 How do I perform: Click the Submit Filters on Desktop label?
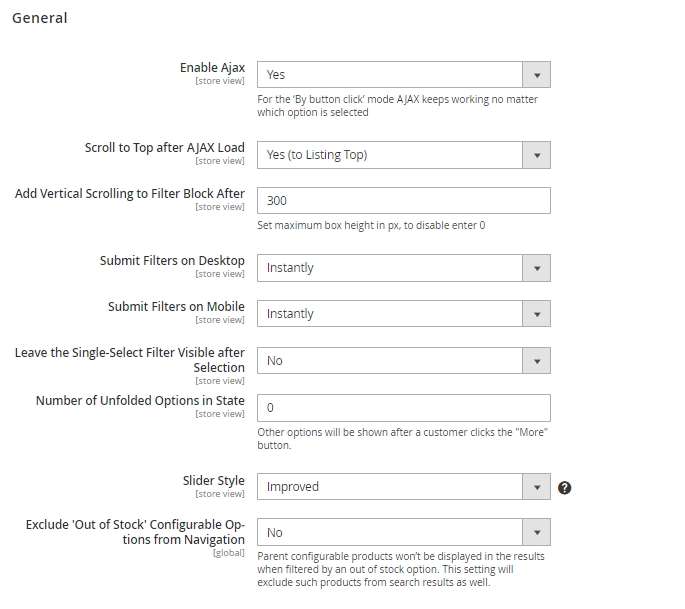tap(172, 261)
